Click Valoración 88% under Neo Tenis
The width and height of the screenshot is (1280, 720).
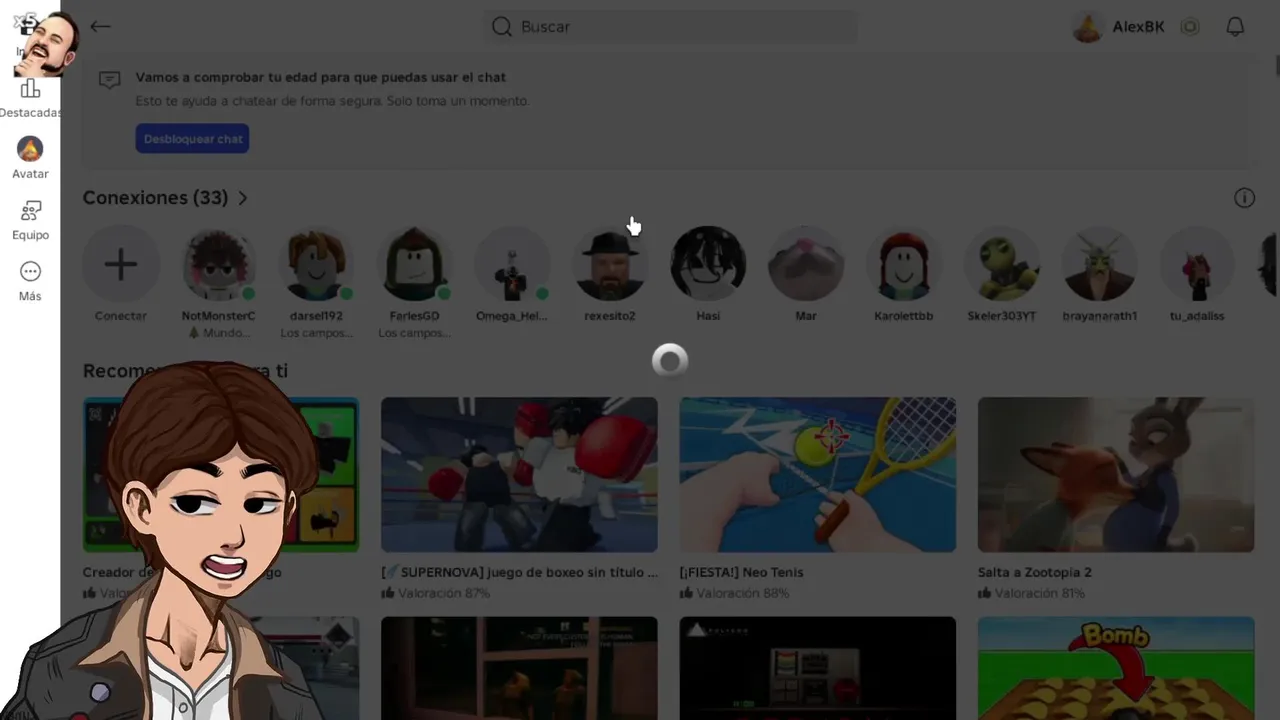pyautogui.click(x=735, y=593)
